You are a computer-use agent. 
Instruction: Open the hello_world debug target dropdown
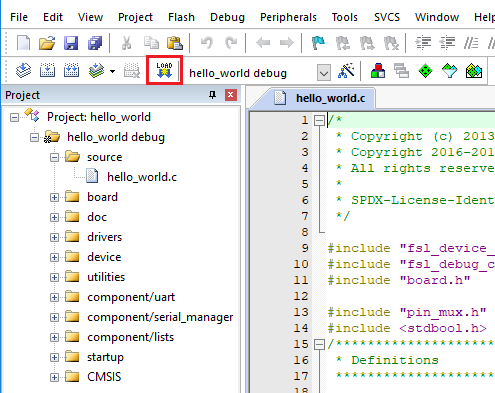(324, 73)
